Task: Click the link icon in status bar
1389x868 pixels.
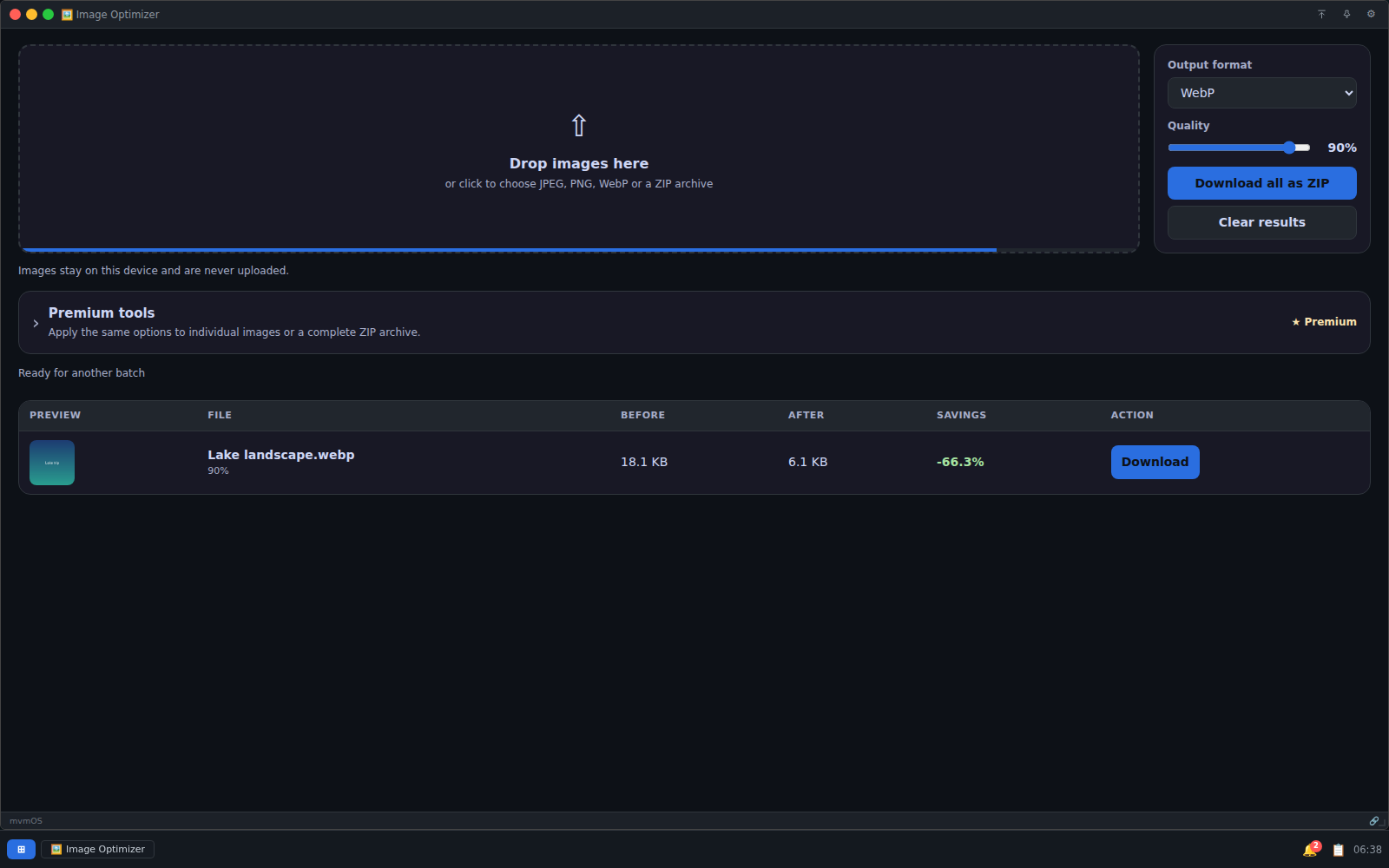Action: 1374,820
